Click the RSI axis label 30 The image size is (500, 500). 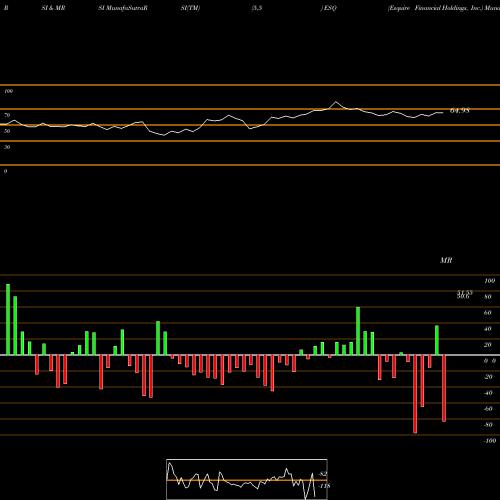coord(7,147)
